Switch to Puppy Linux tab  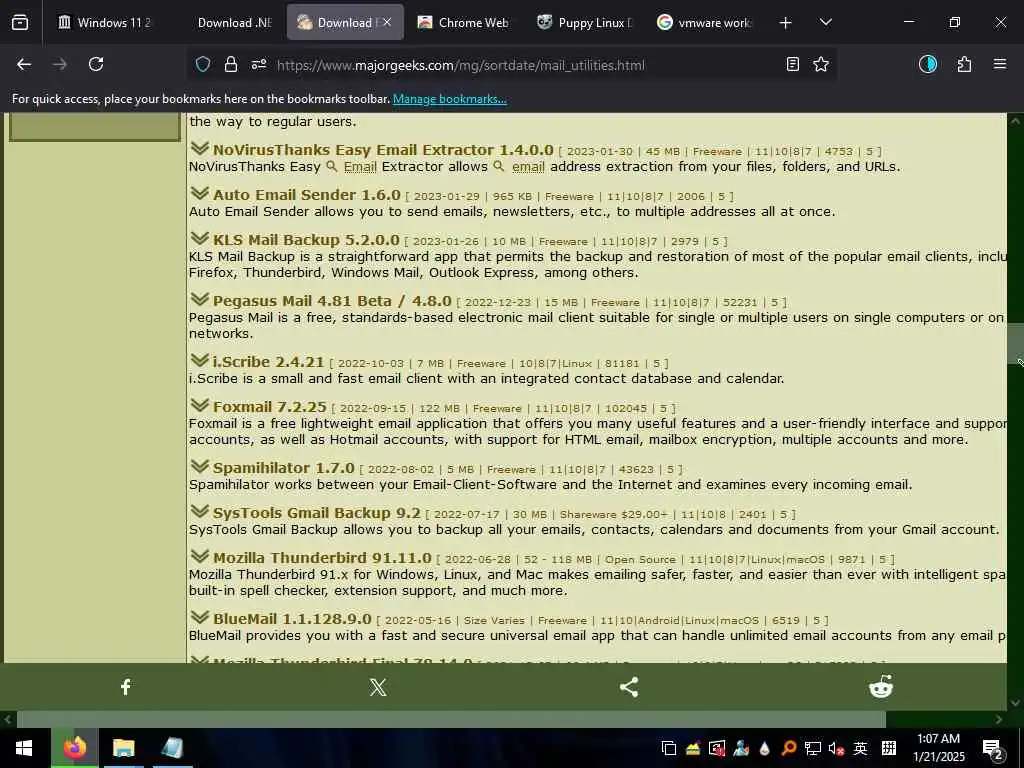pos(585,23)
